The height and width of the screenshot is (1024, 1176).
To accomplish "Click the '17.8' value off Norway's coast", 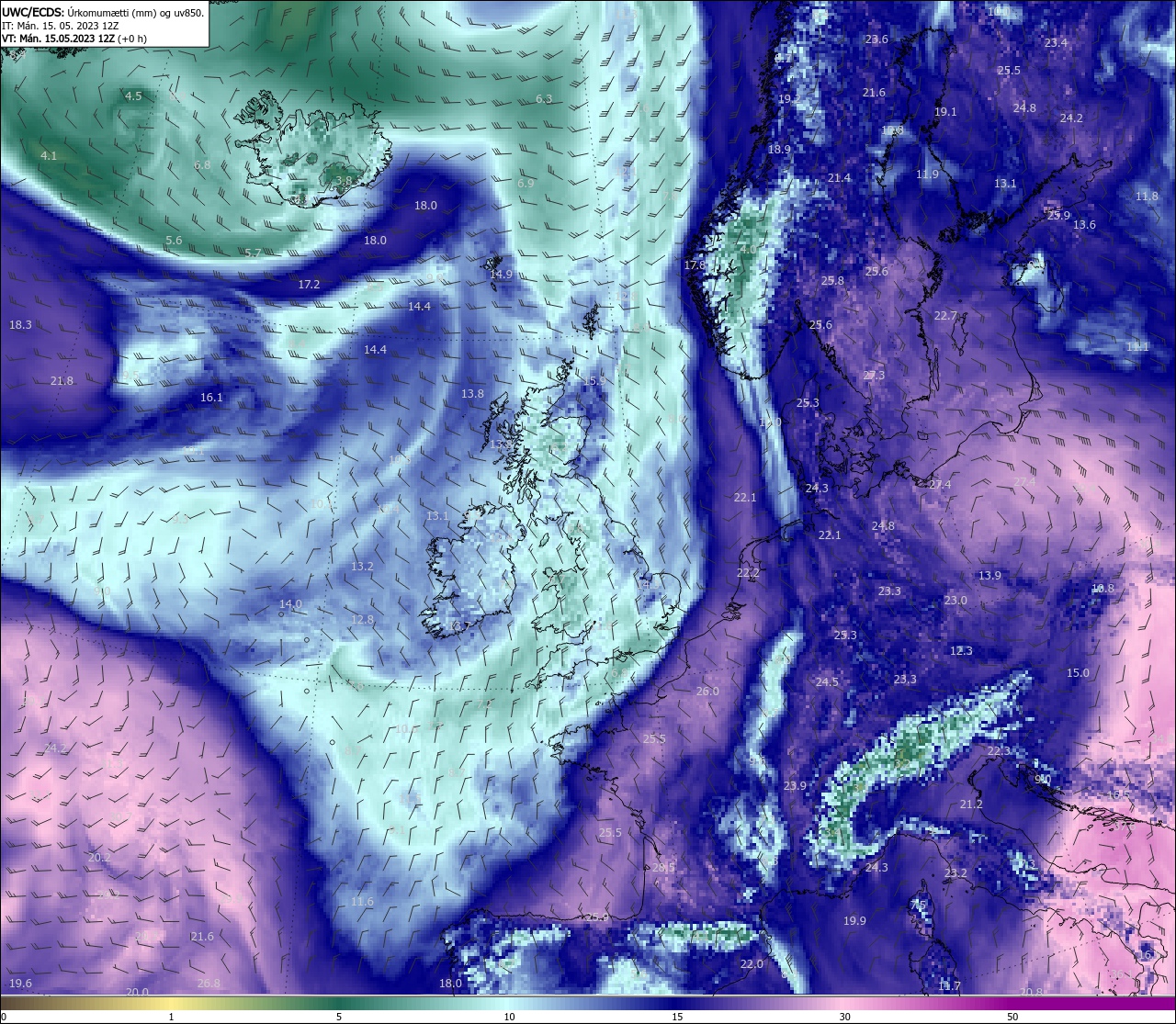I will coord(695,265).
